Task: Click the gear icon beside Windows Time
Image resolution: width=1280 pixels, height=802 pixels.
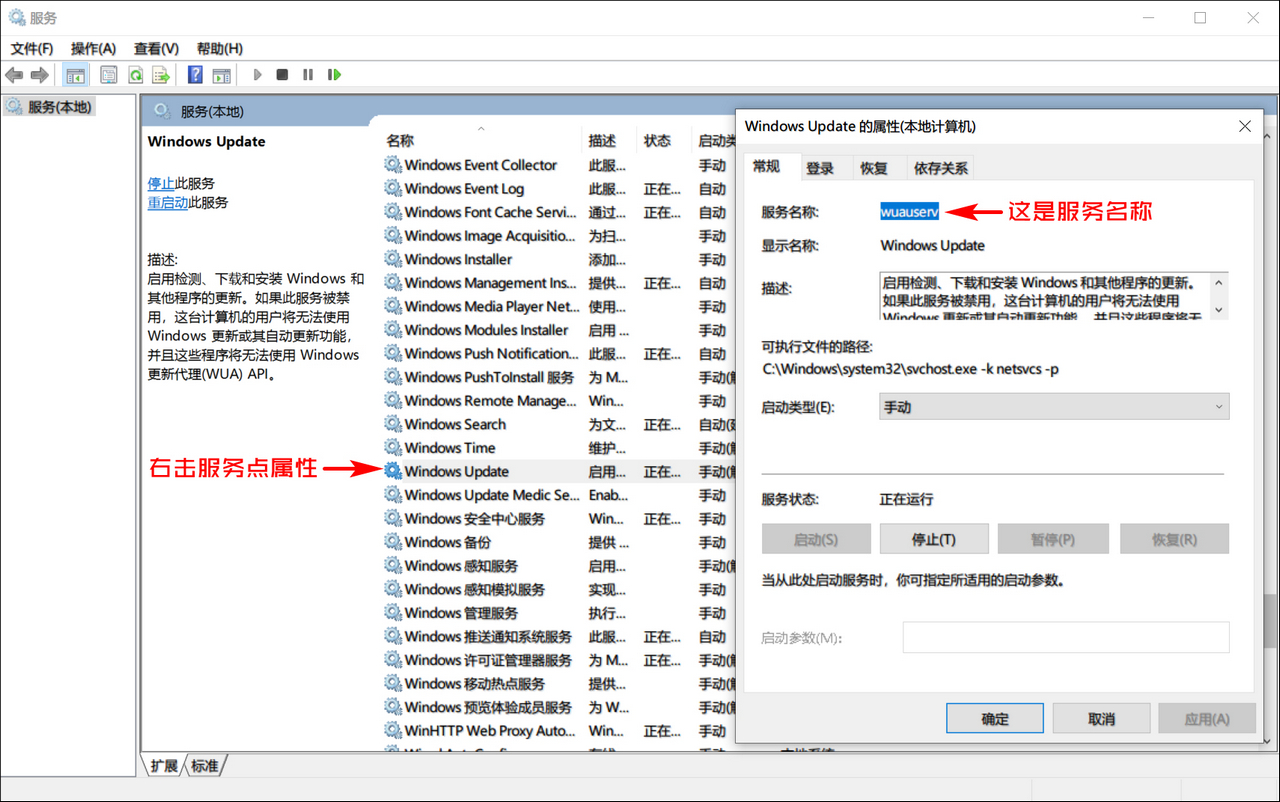Action: click(x=393, y=448)
